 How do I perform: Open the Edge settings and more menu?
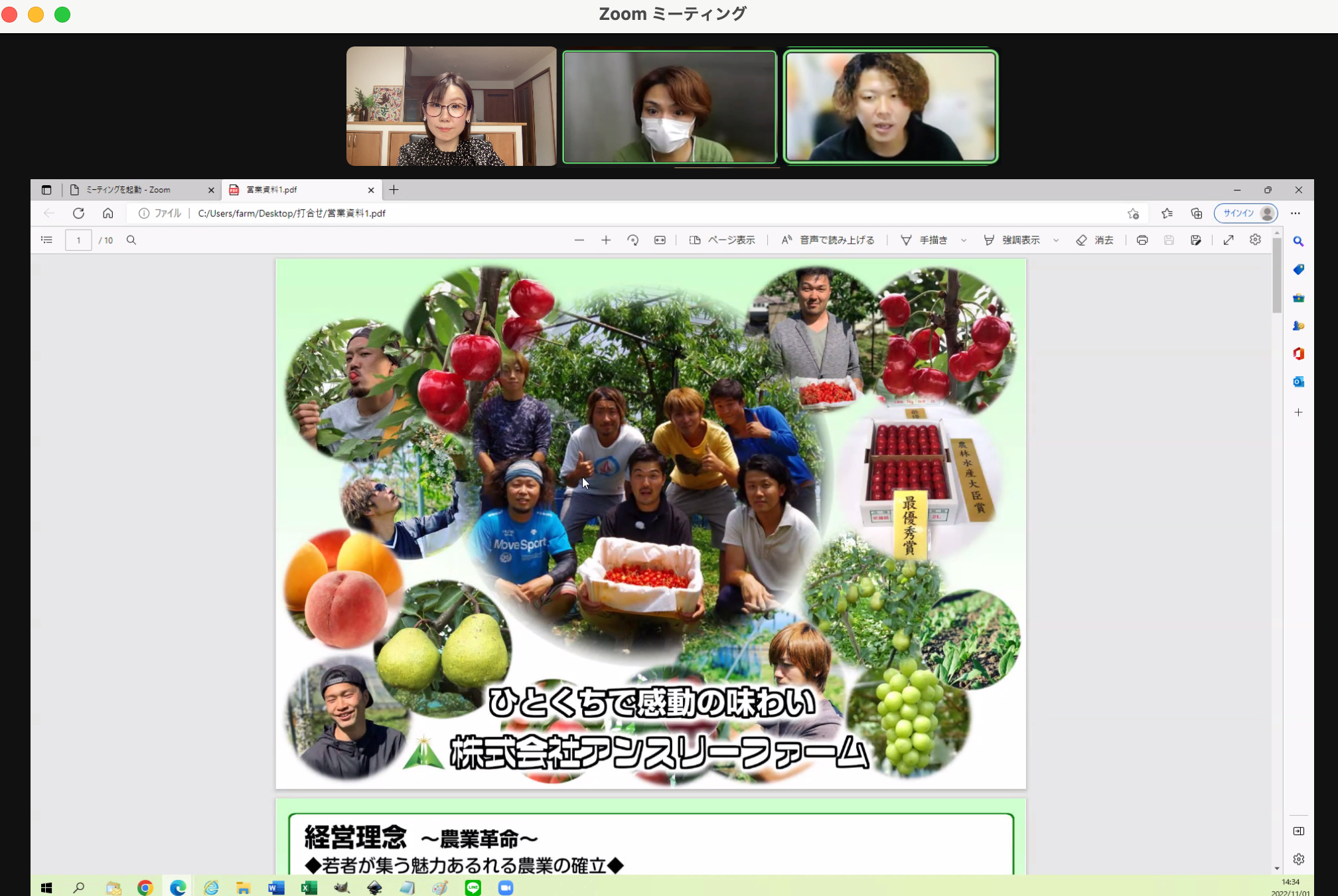click(1296, 214)
